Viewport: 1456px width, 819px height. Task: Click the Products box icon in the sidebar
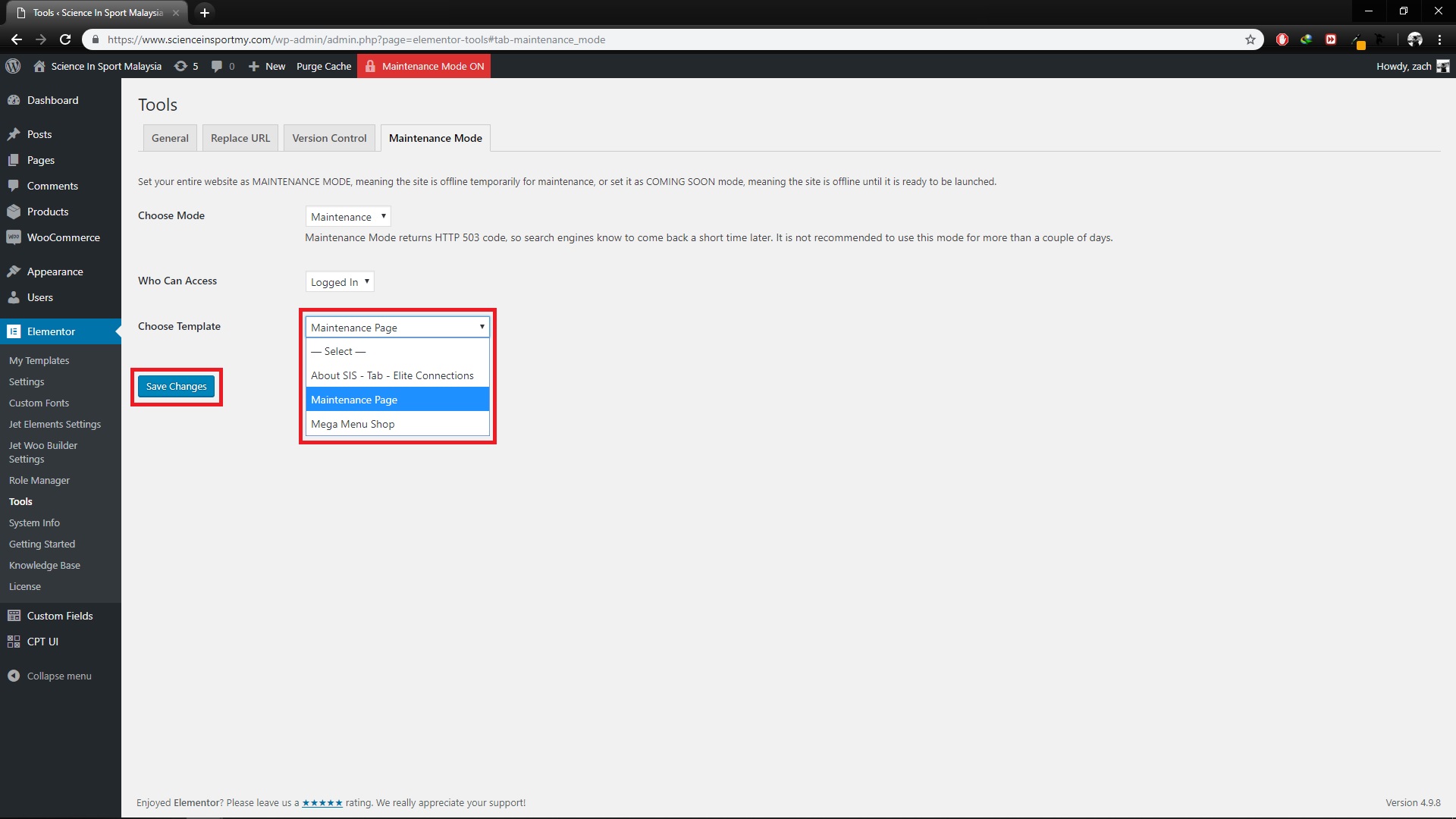pos(14,212)
